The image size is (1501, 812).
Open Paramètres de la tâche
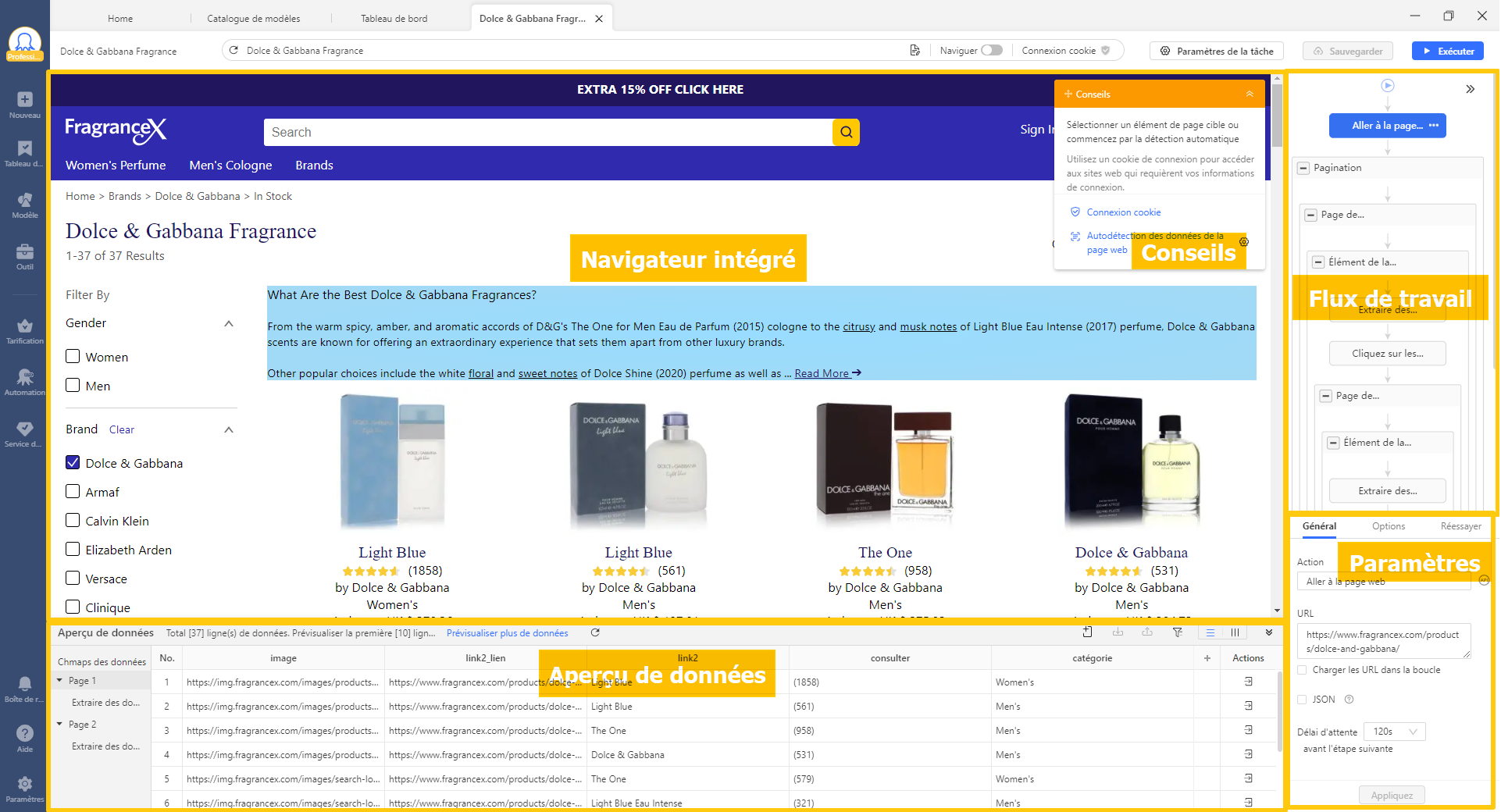[1217, 51]
